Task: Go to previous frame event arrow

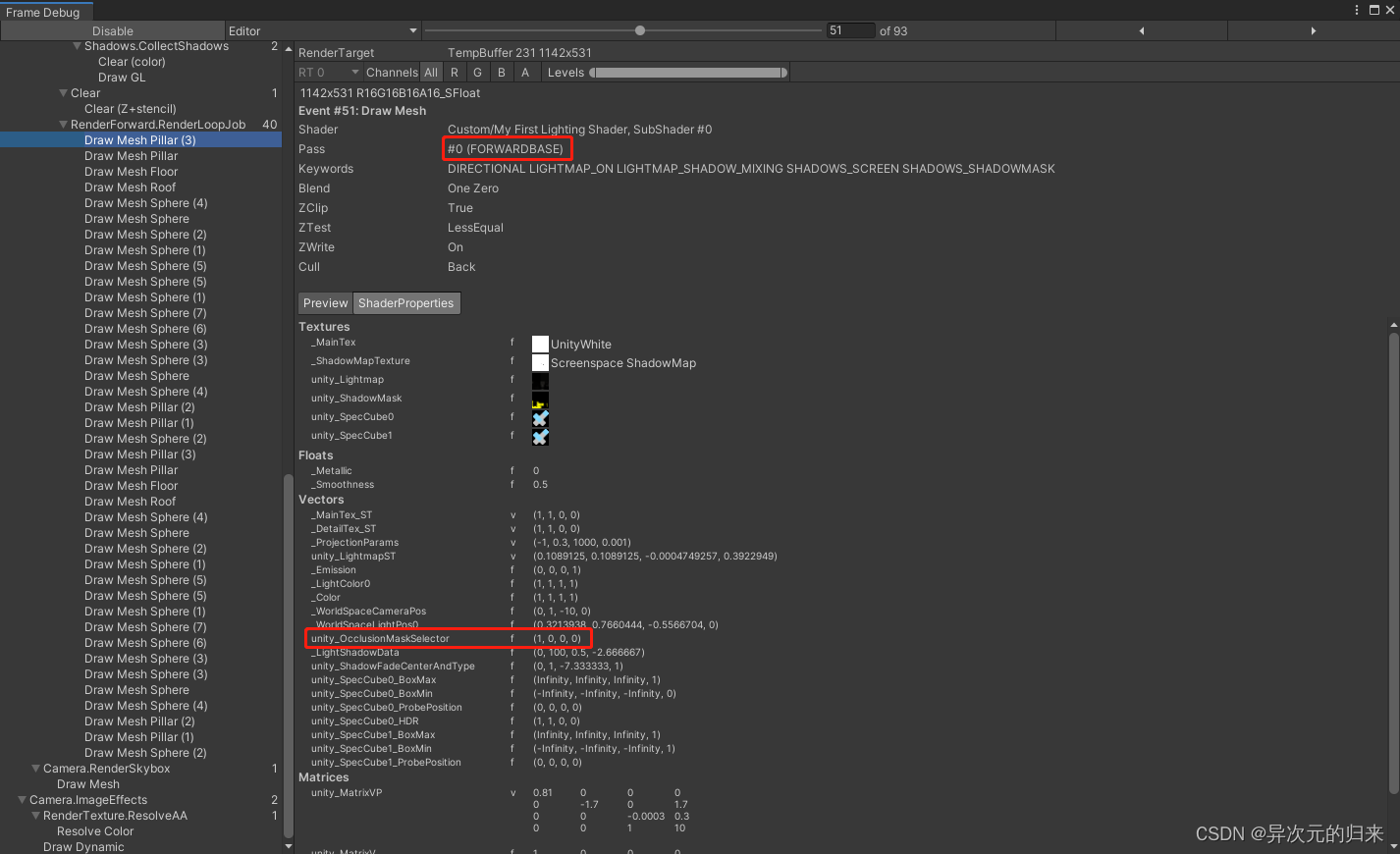Action: 1141,30
